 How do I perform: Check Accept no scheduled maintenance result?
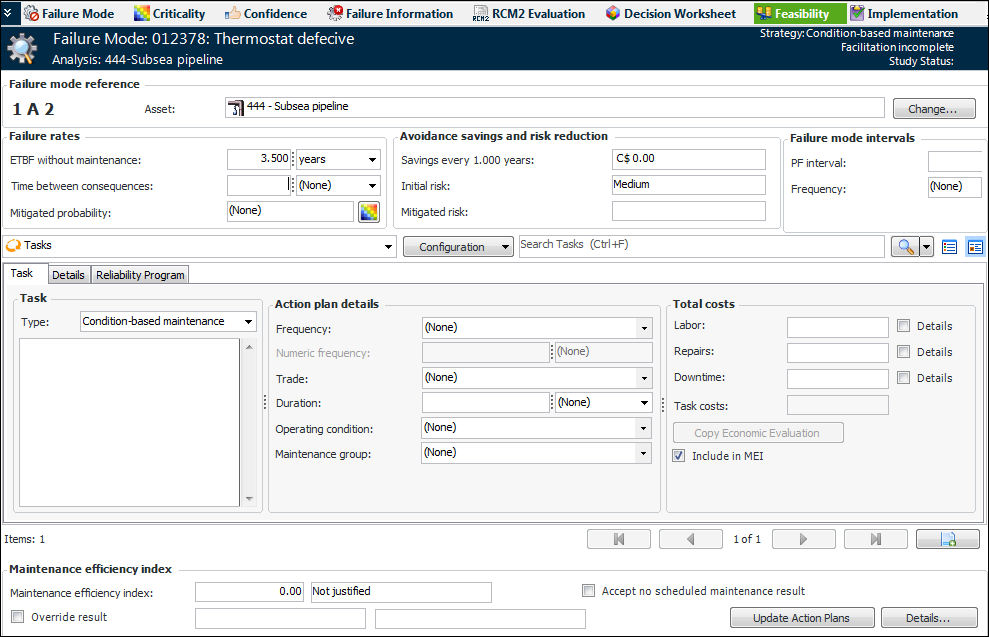coord(589,591)
